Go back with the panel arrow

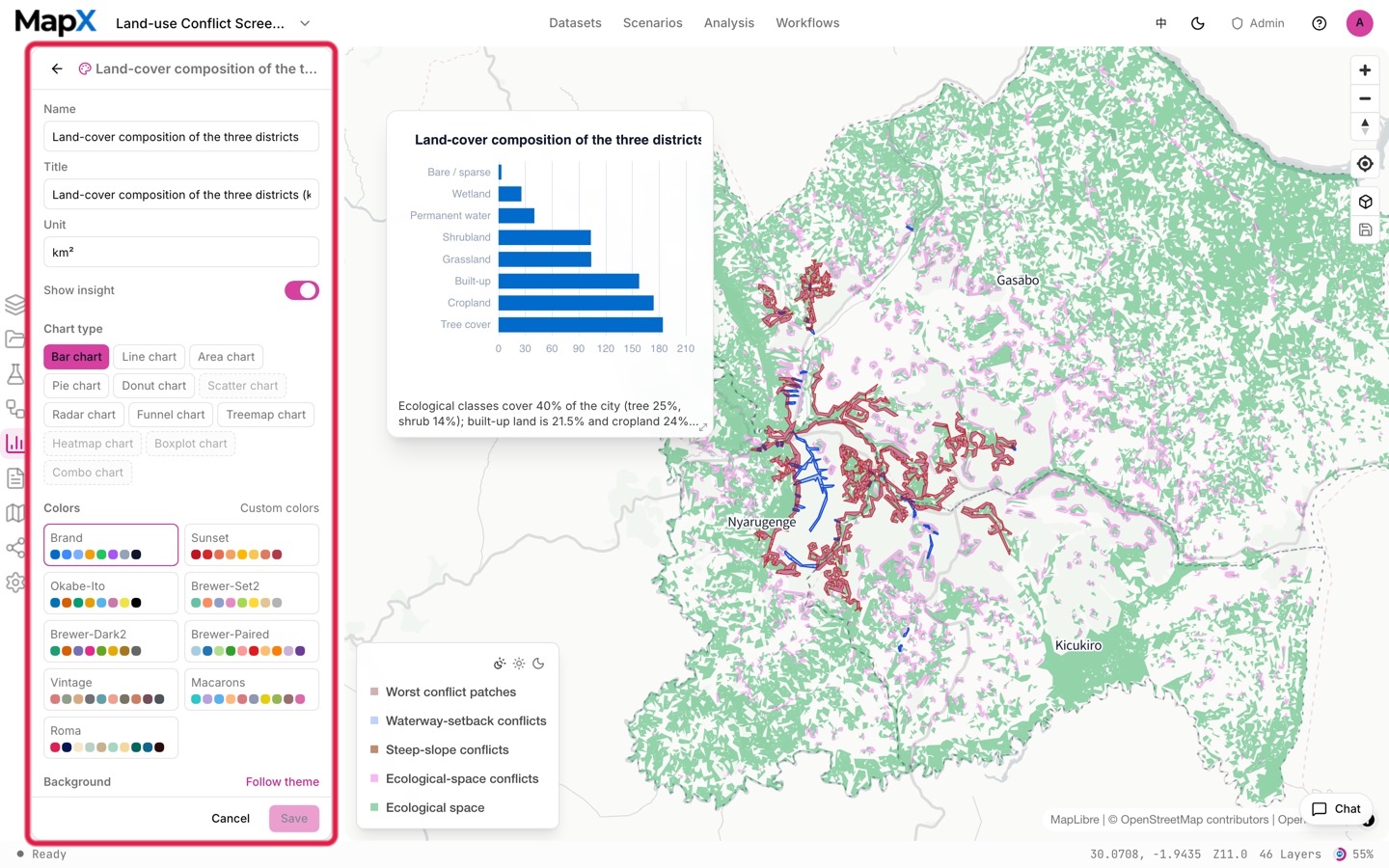coord(57,68)
